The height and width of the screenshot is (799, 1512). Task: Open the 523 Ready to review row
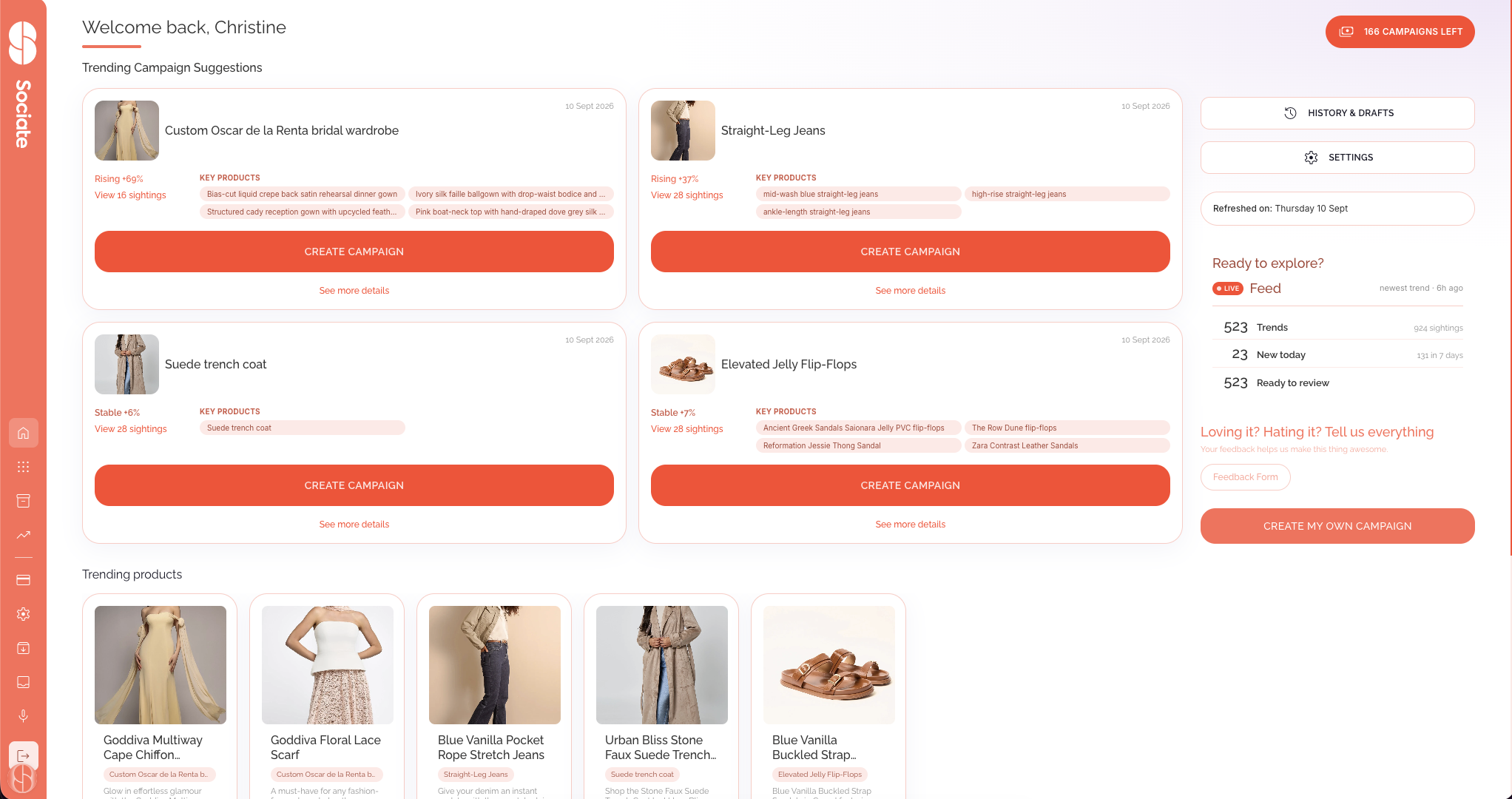coord(1337,382)
